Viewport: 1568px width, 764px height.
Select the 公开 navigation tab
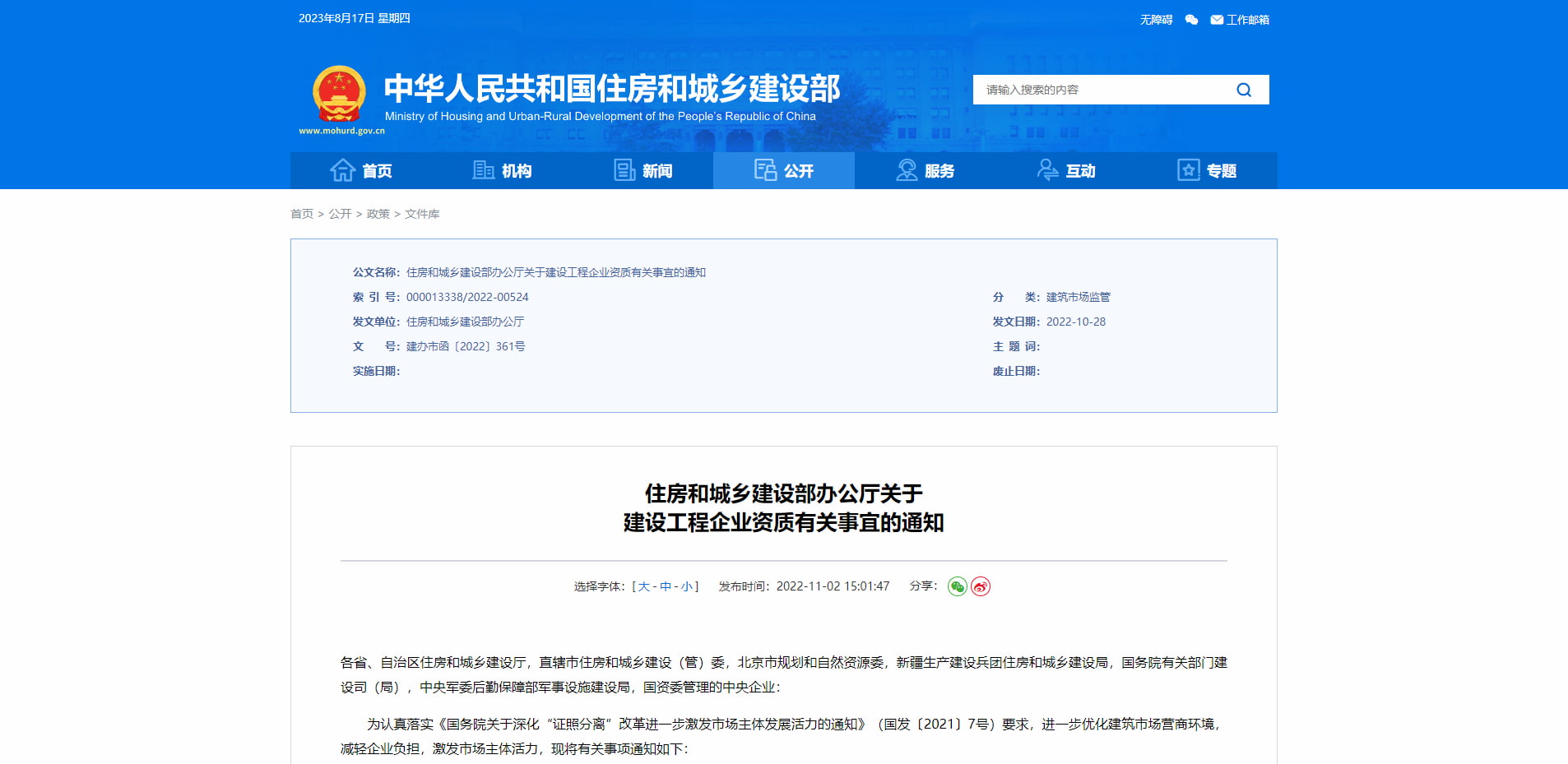click(784, 170)
